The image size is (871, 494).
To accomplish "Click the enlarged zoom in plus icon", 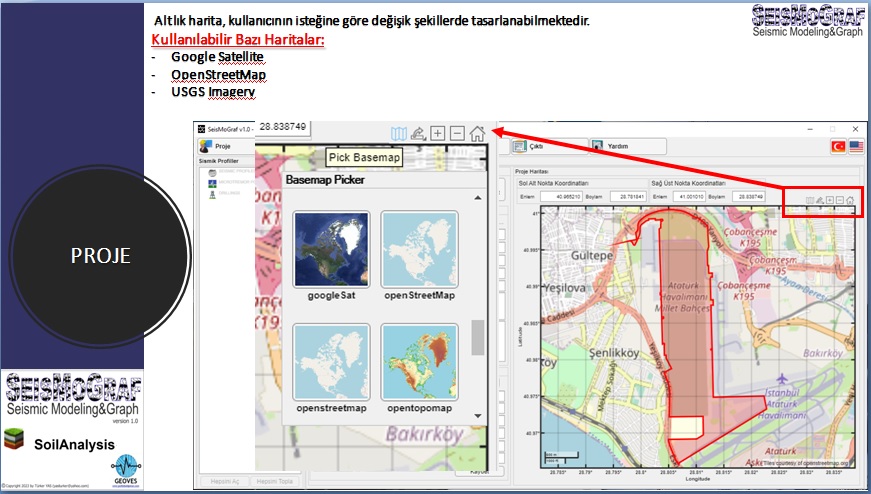I will point(438,133).
